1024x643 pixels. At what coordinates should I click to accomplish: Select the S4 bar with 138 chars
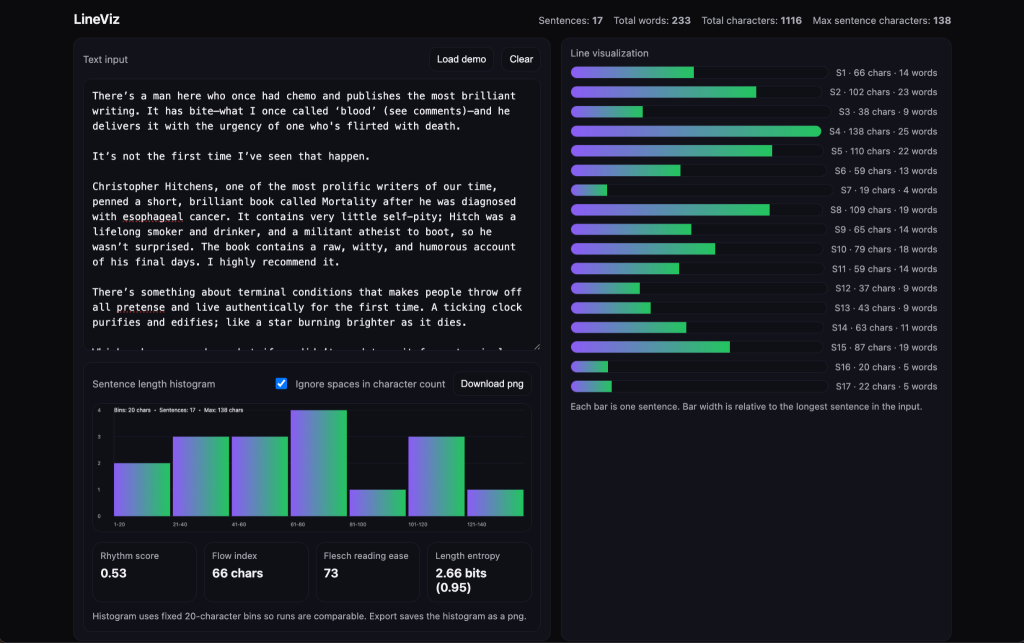pos(695,131)
